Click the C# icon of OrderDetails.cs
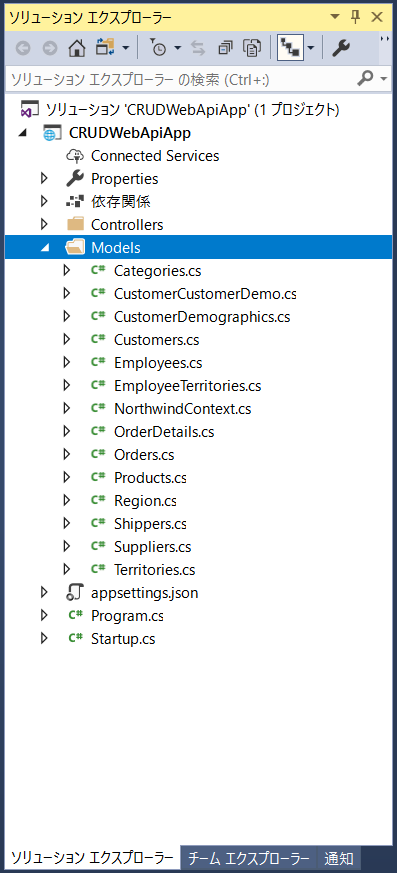The image size is (397, 873). point(99,430)
